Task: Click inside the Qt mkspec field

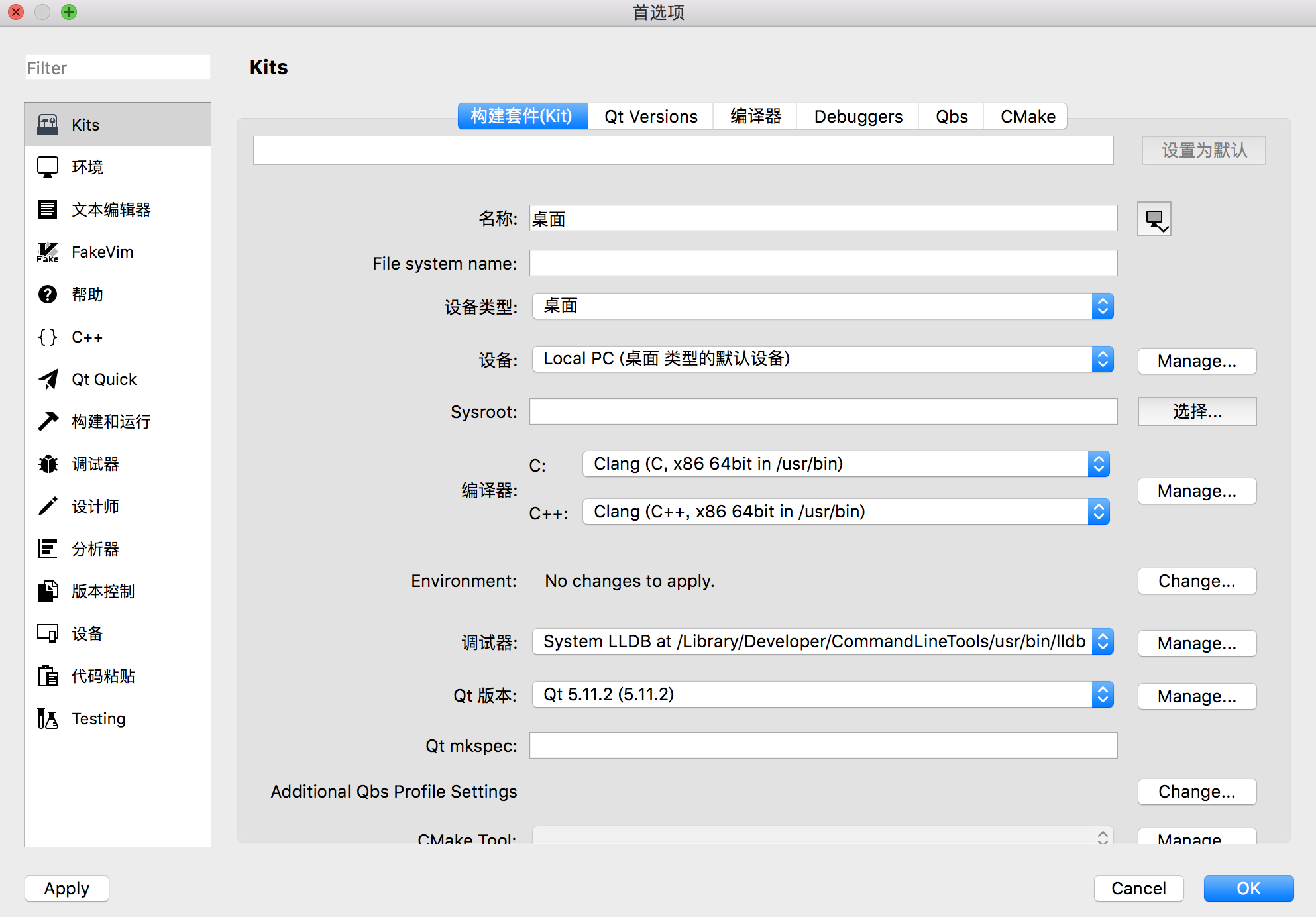Action: click(822, 745)
